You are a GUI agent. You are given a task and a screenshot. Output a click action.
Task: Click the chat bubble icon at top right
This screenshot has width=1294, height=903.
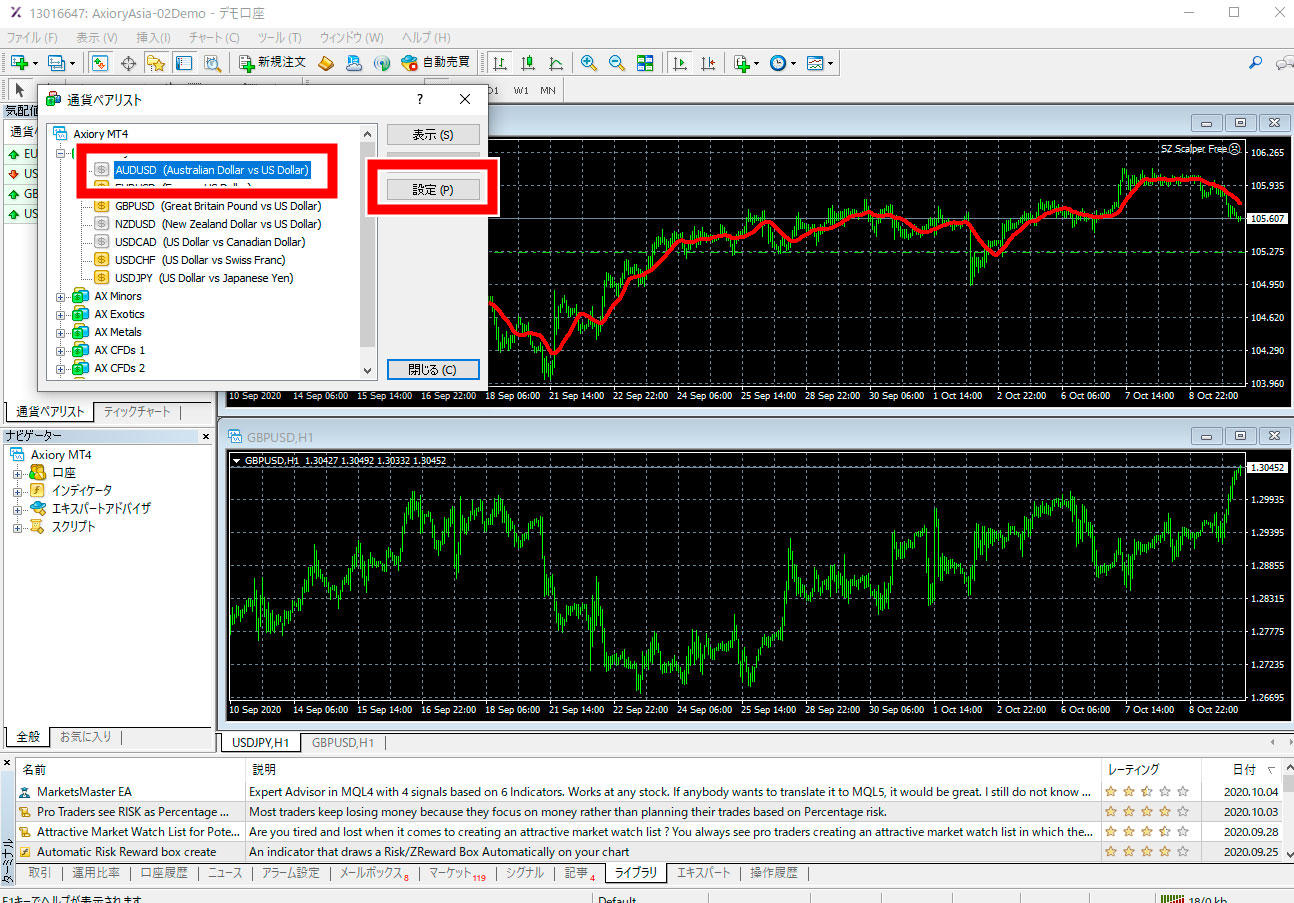1285,63
